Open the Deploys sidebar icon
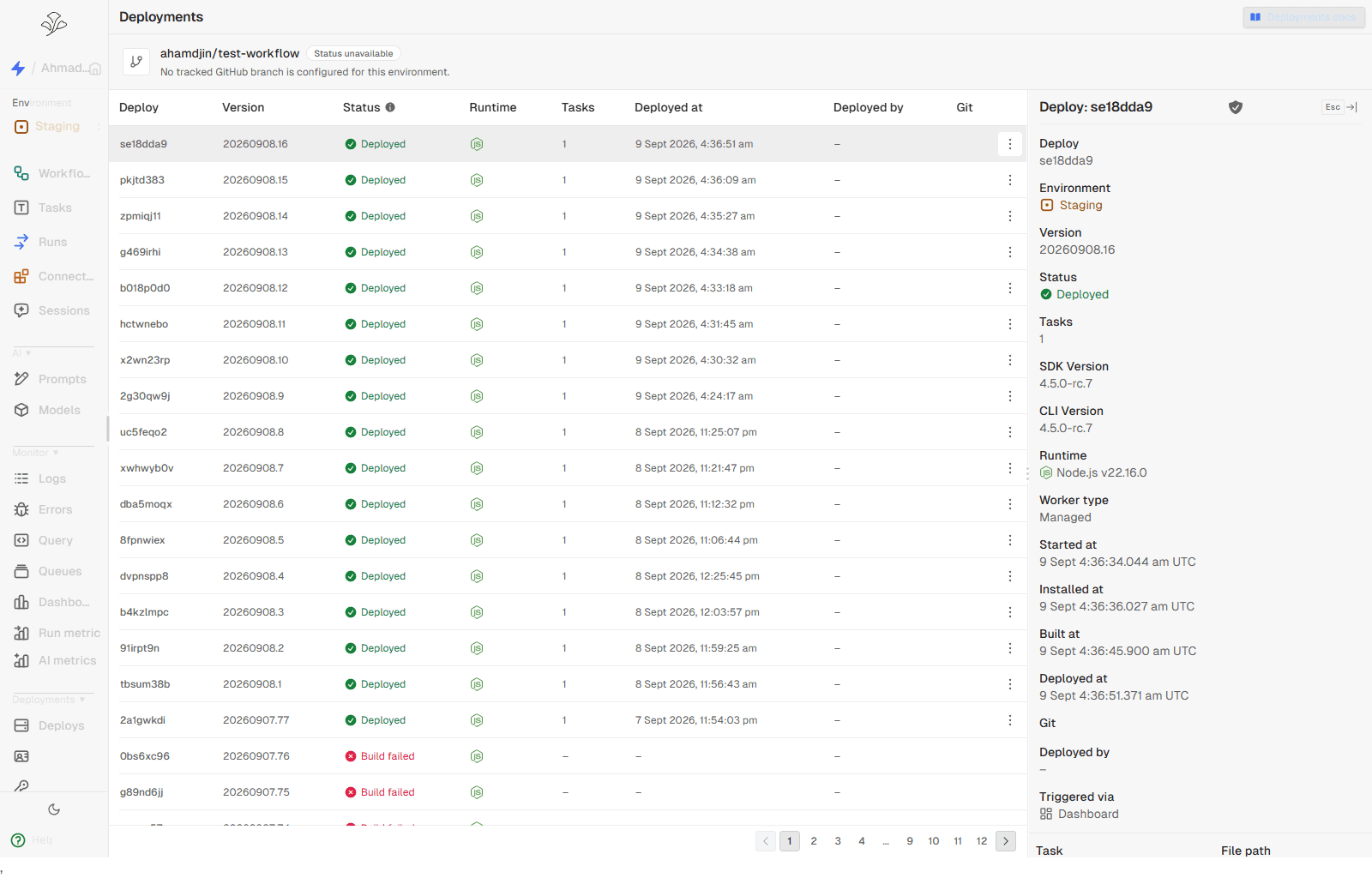Viewport: 1372px width, 878px height. click(21, 725)
